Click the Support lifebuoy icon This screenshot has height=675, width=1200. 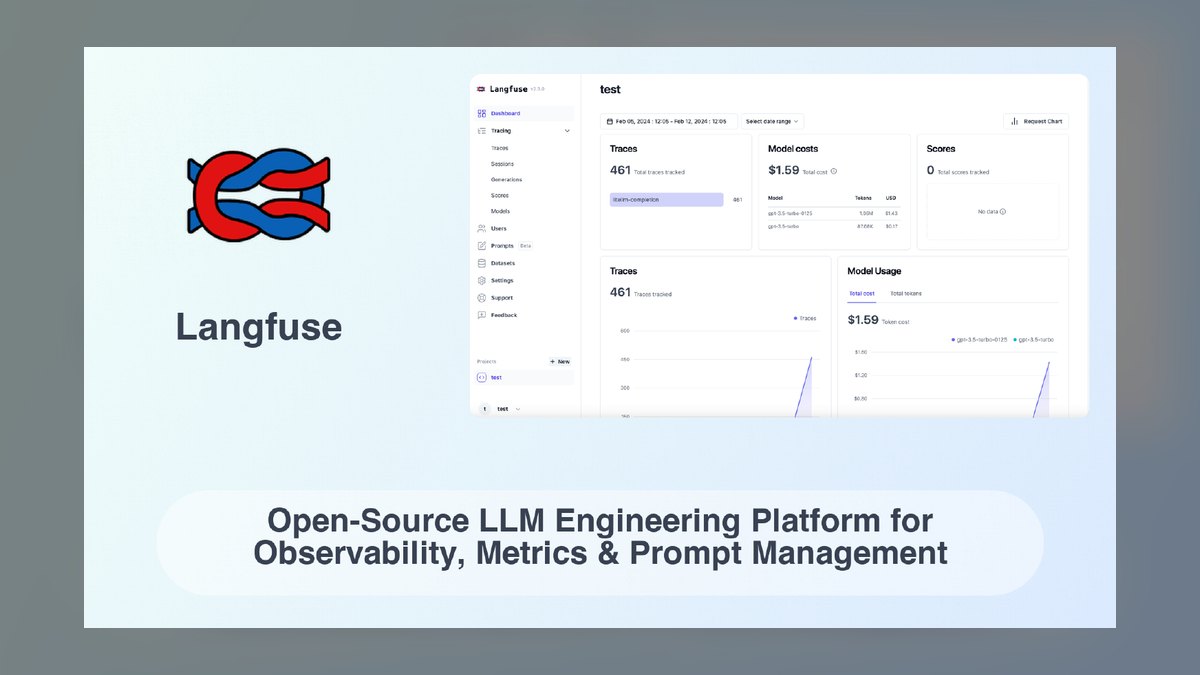[x=481, y=298]
